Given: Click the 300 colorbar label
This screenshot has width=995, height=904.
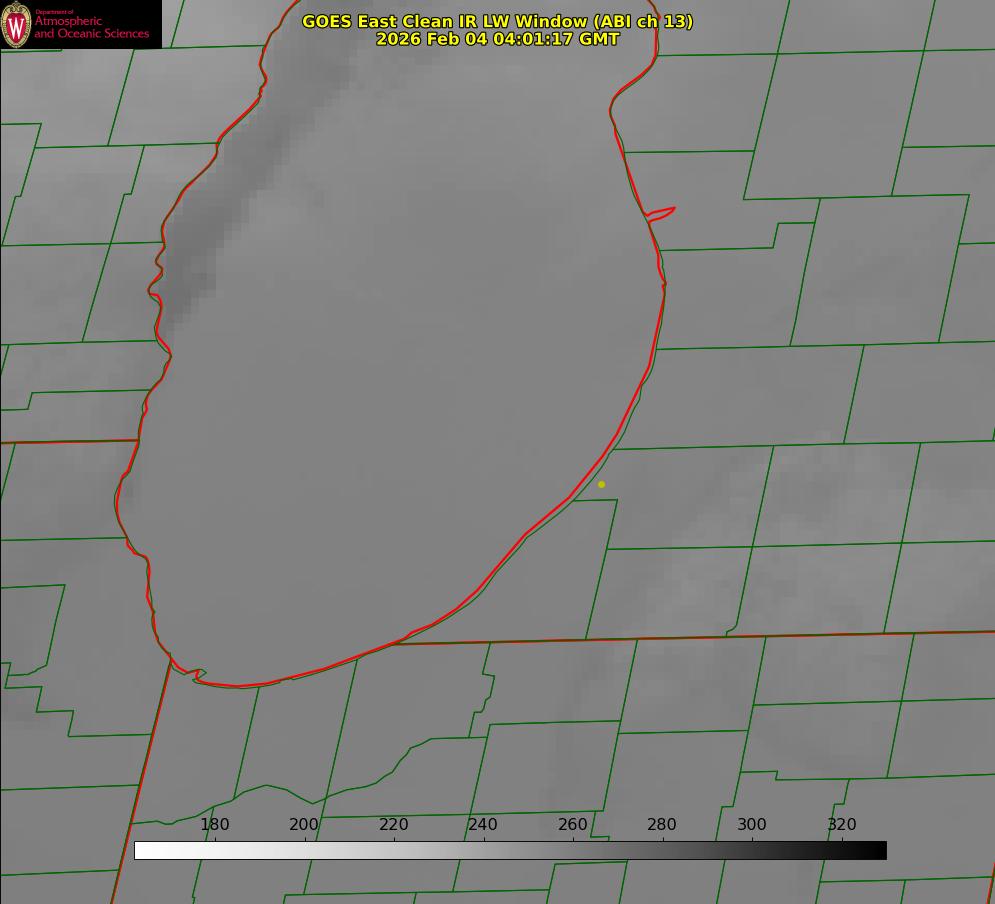Looking at the screenshot, I should click(752, 824).
